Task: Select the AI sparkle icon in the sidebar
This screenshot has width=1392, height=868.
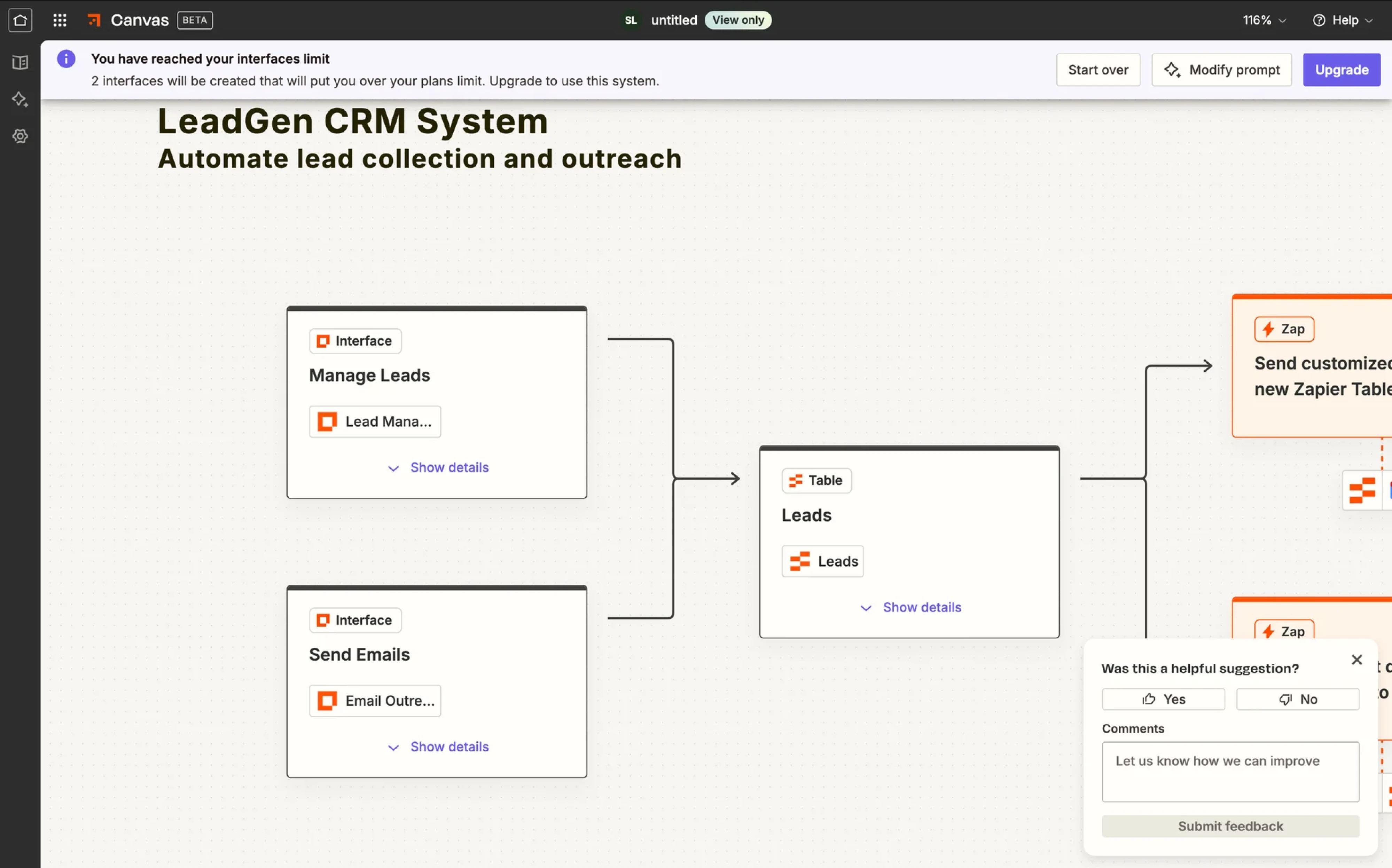Action: click(20, 99)
